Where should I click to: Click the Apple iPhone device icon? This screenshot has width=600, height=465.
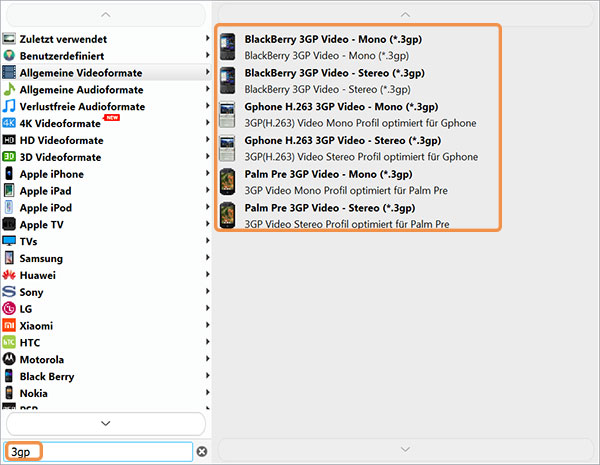pyautogui.click(x=9, y=173)
